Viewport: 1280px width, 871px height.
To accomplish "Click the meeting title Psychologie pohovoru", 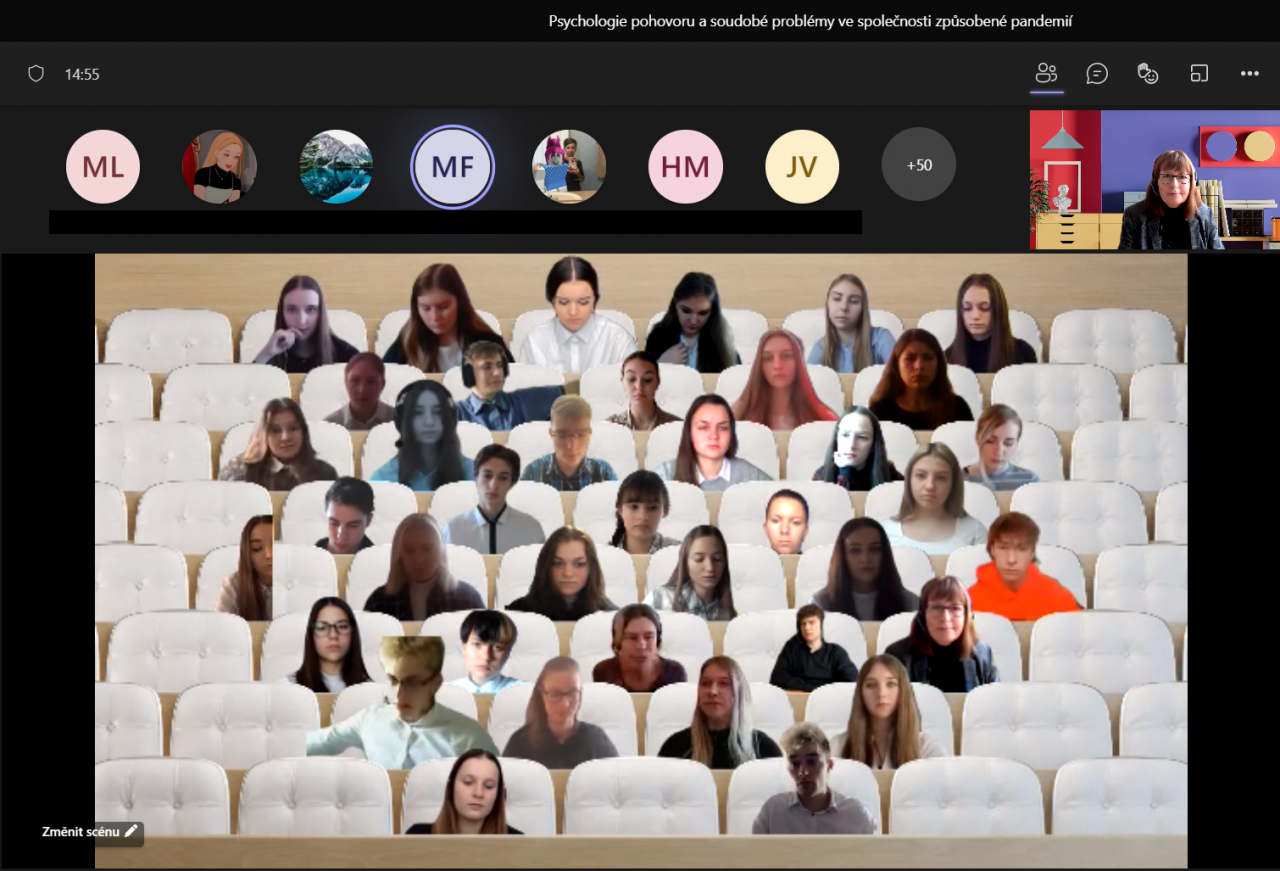I will point(810,21).
